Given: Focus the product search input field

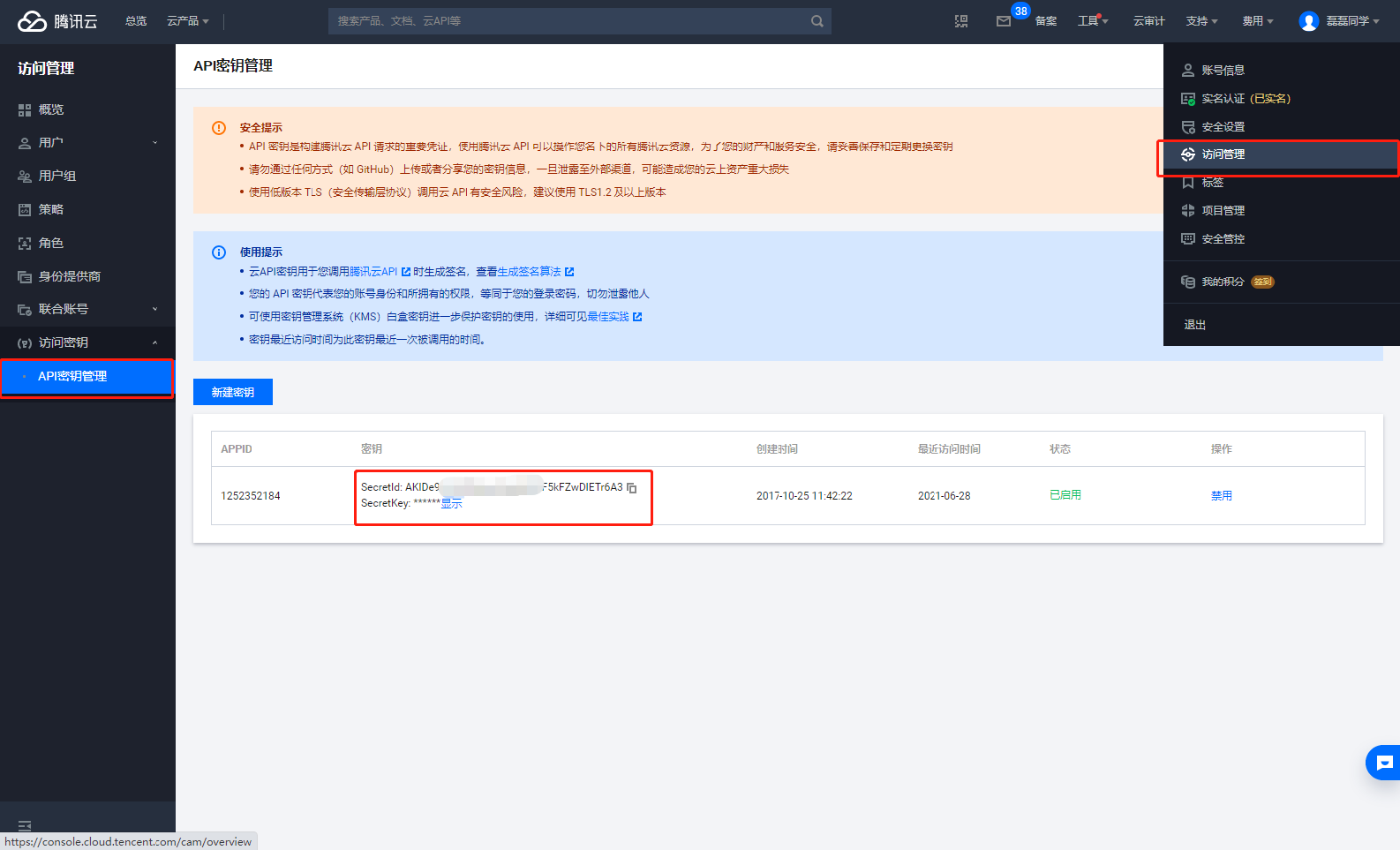Looking at the screenshot, I should click(569, 21).
